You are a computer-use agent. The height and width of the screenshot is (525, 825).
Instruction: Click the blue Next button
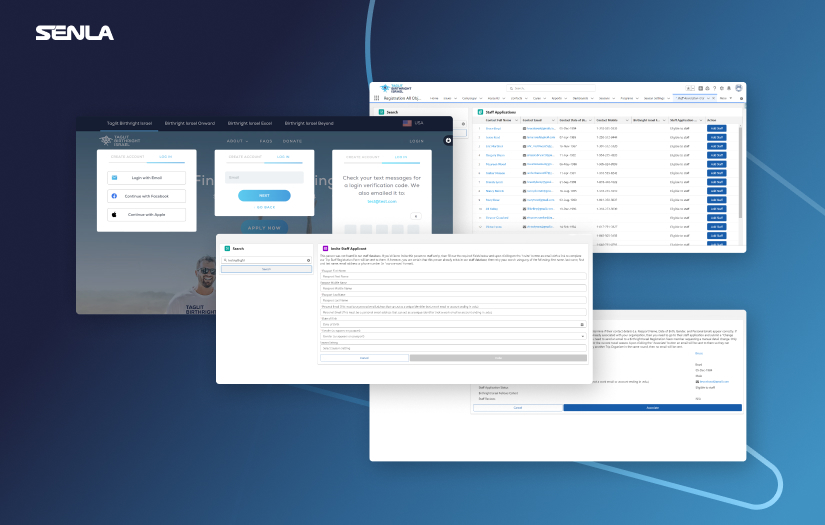(x=264, y=196)
